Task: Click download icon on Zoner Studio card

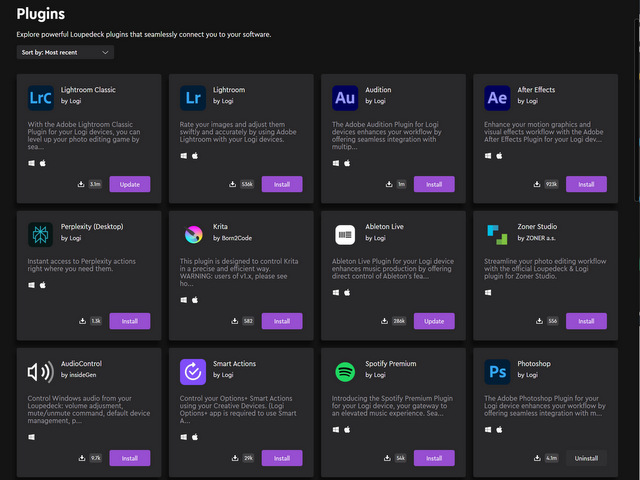Action: click(x=539, y=321)
